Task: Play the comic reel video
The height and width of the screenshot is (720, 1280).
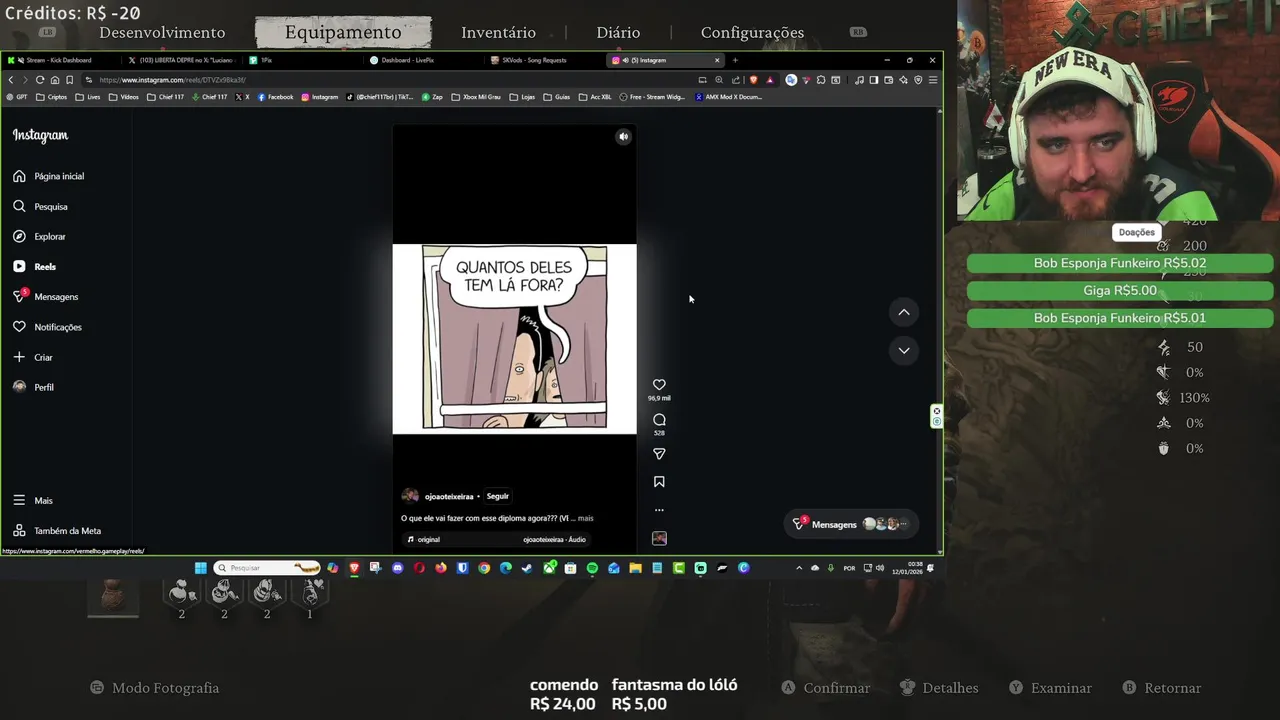Action: click(514, 339)
